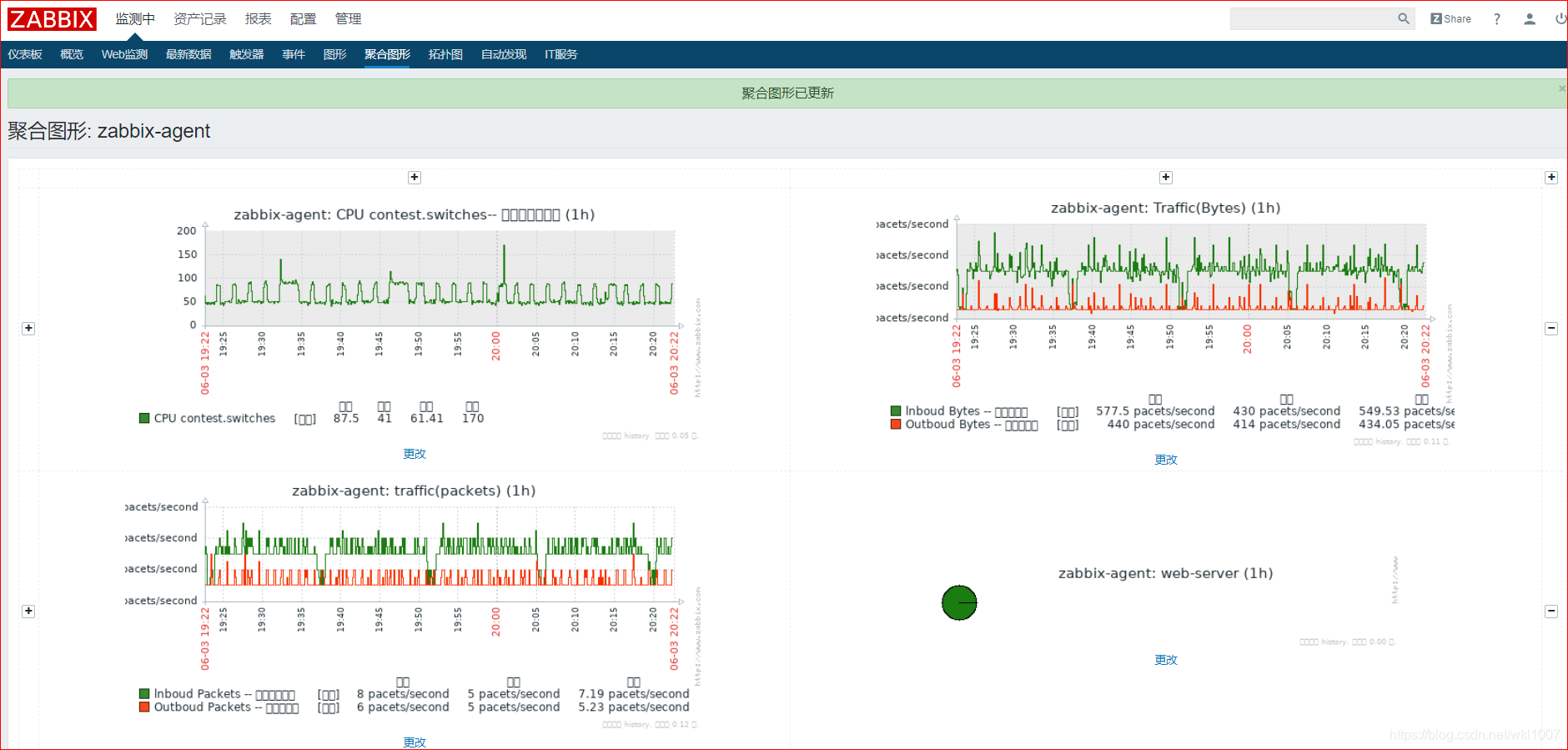1568x750 pixels.
Task: Go to the 自动发现 submenu
Action: click(504, 54)
